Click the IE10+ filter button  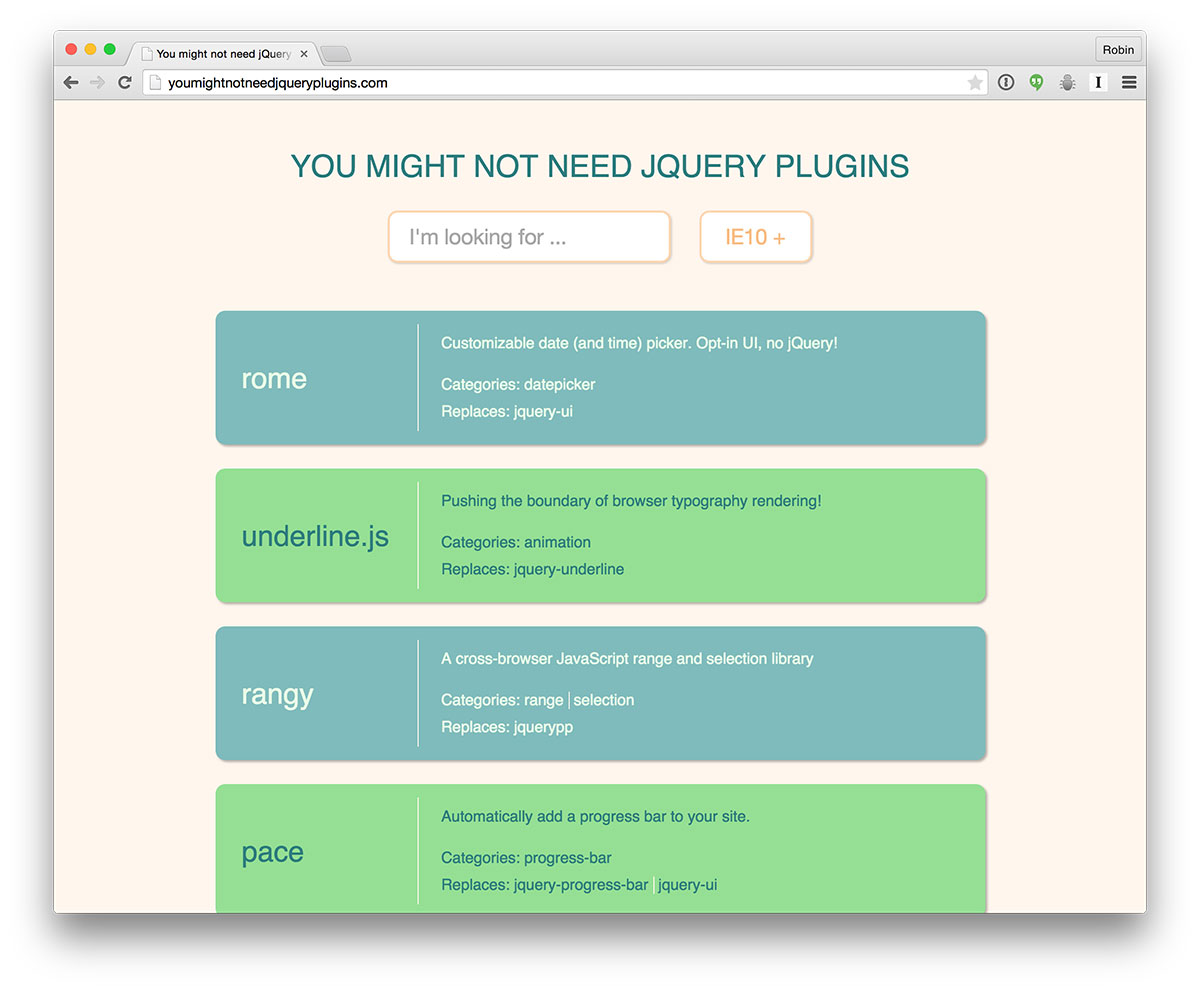(x=756, y=237)
